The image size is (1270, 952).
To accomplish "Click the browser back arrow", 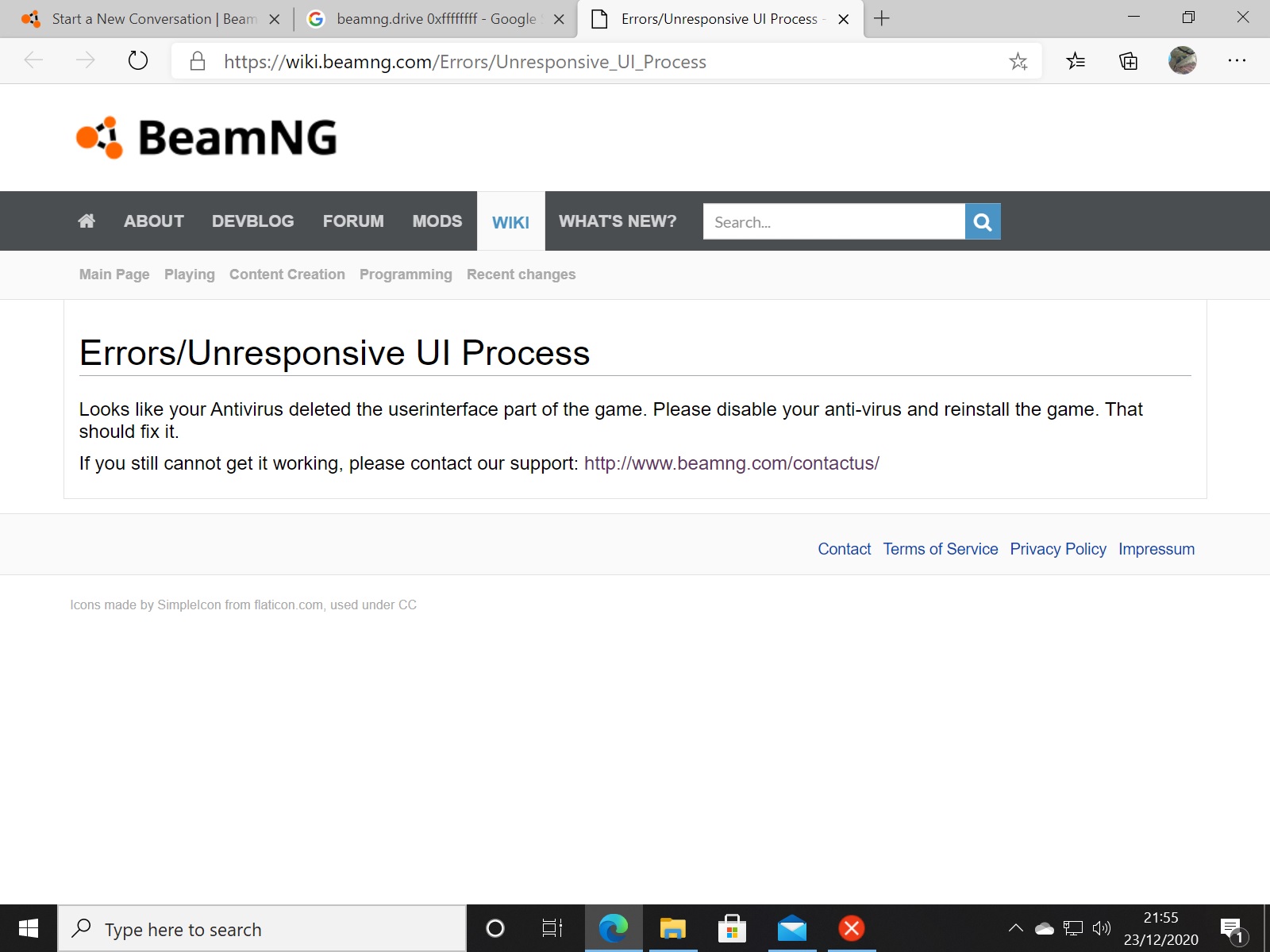I will coord(33,60).
